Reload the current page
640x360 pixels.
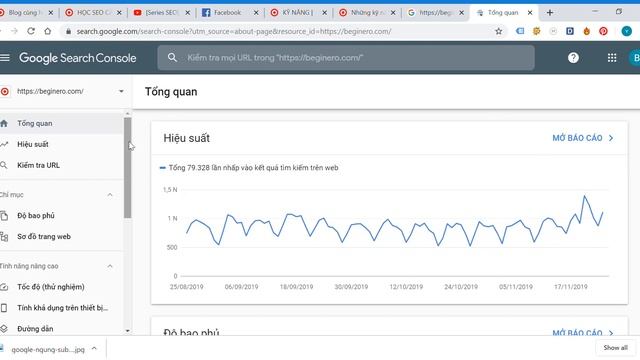click(x=31, y=31)
